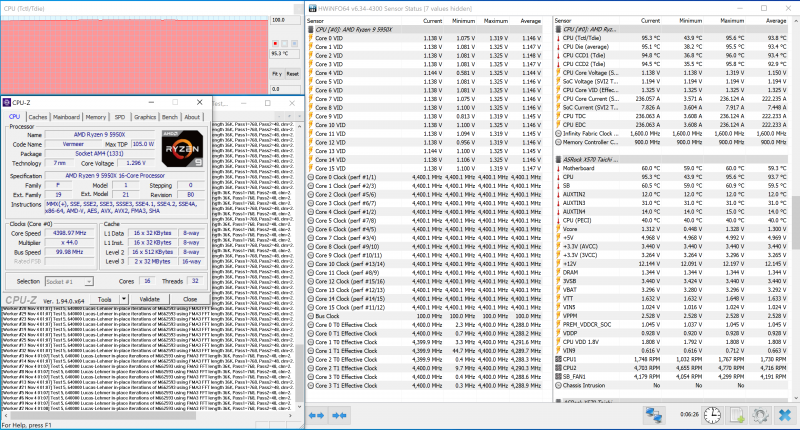The width and height of the screenshot is (800, 430).
Task: Select the SoC Voltage (SVI2 T... row
Action: pos(672,82)
